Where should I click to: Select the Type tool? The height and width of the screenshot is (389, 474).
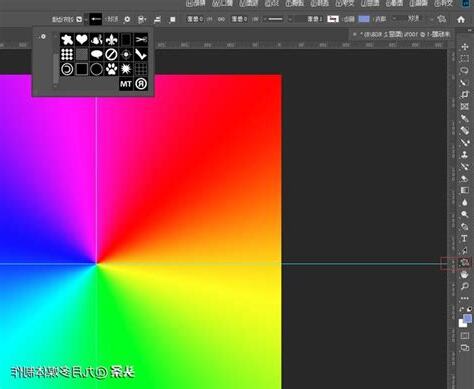pos(465,239)
